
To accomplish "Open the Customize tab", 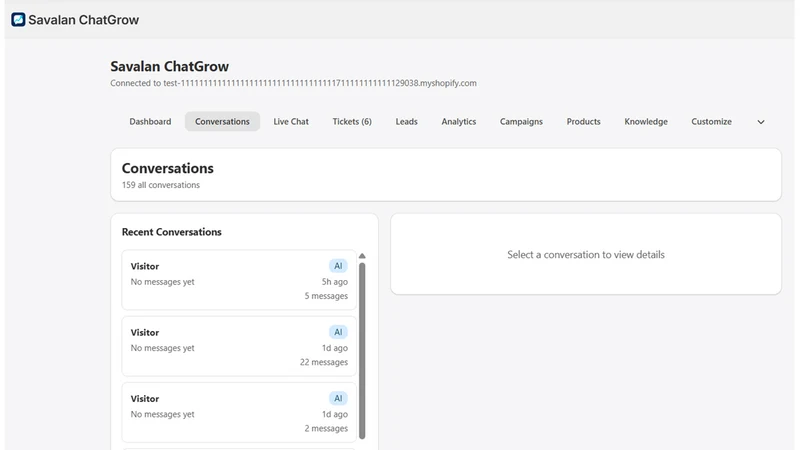I will (711, 121).
